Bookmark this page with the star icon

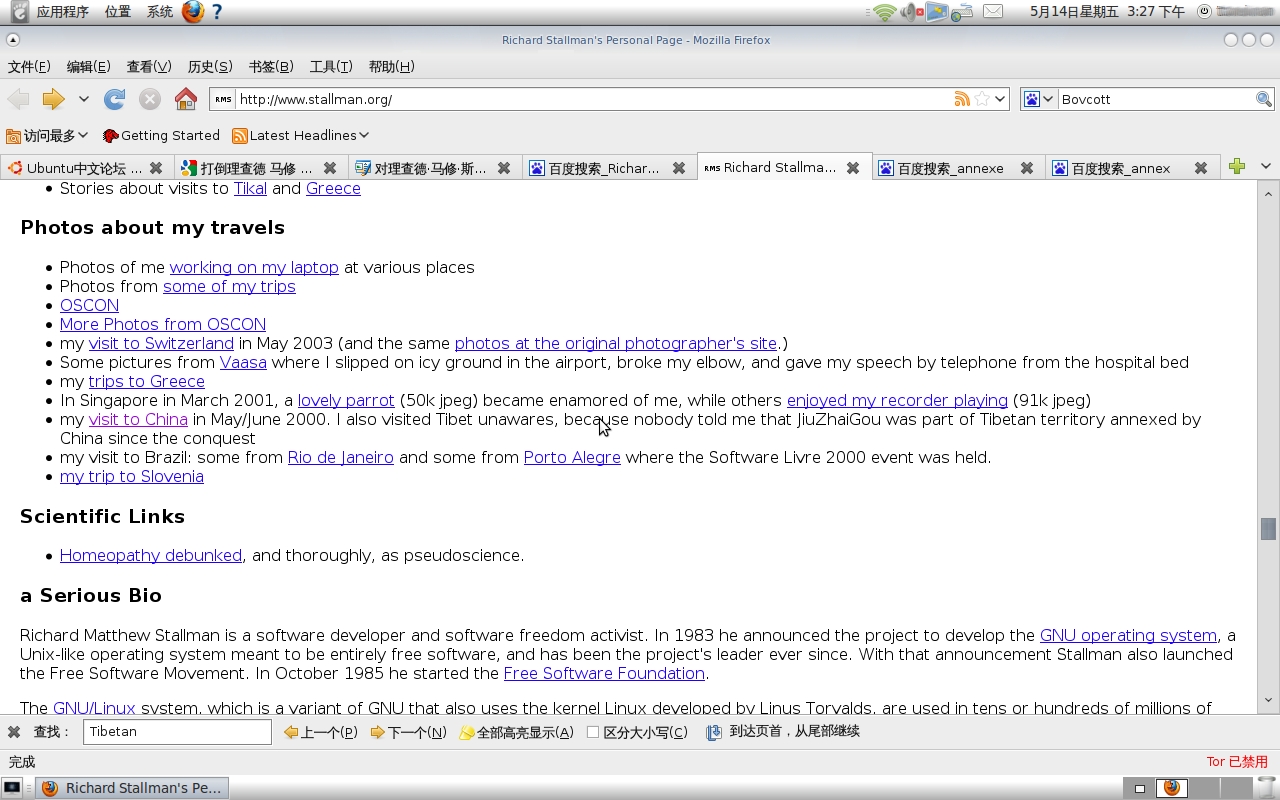(x=982, y=99)
